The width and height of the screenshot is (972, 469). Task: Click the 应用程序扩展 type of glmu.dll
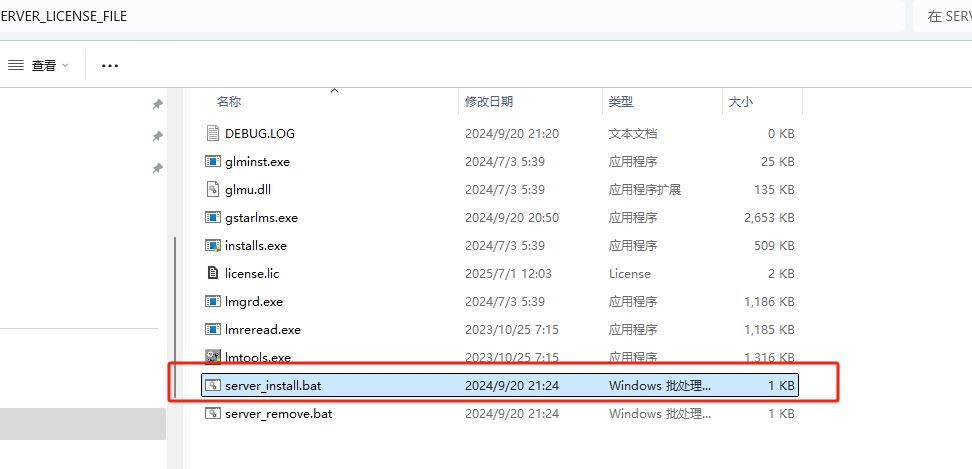click(x=645, y=190)
